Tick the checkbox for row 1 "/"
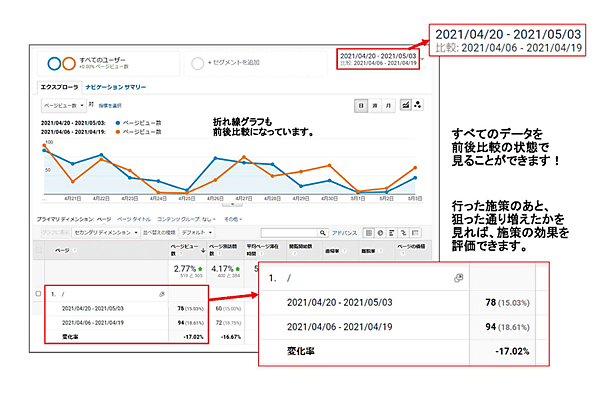 pos(39,294)
